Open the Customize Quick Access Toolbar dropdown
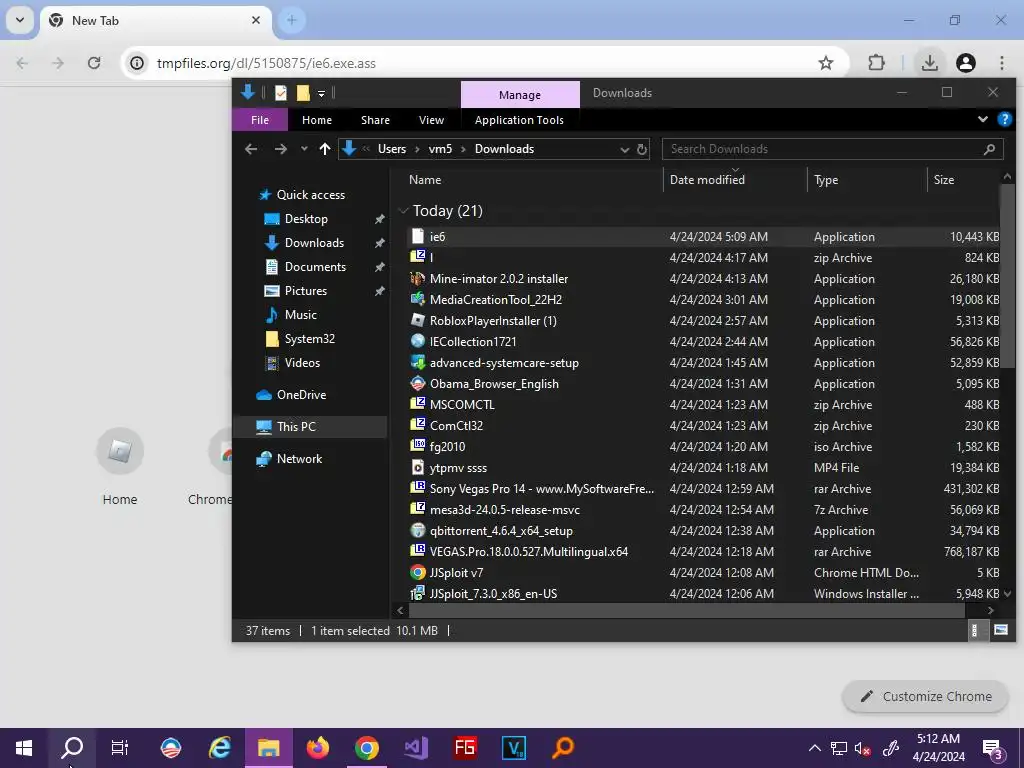Viewport: 1024px width, 768px height. [321, 93]
